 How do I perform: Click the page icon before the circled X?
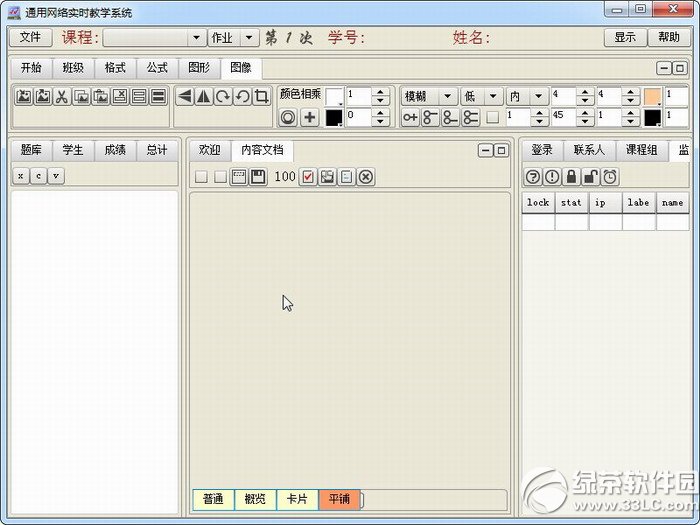click(x=346, y=177)
